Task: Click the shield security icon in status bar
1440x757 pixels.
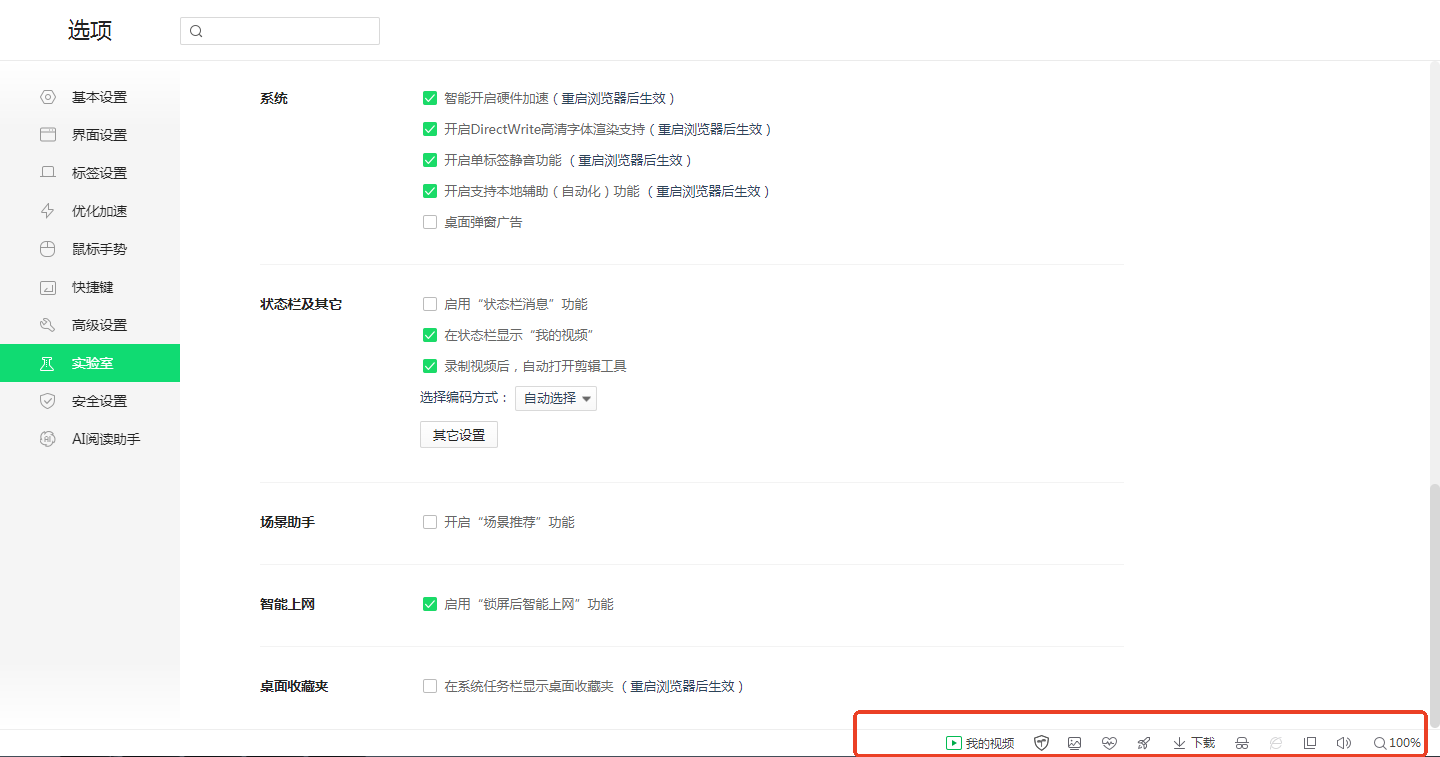Action: (1041, 743)
